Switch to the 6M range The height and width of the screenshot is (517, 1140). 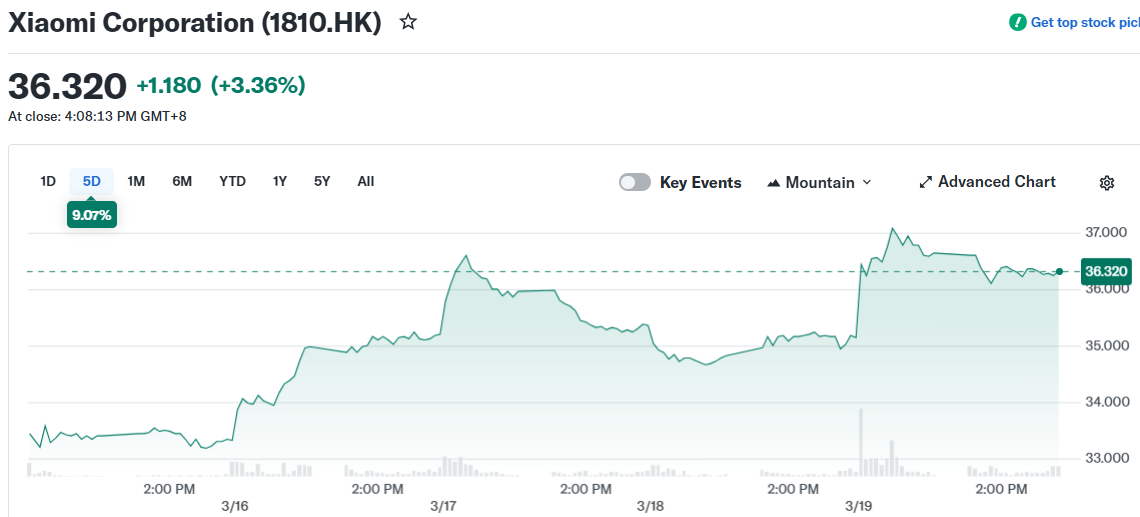point(182,182)
